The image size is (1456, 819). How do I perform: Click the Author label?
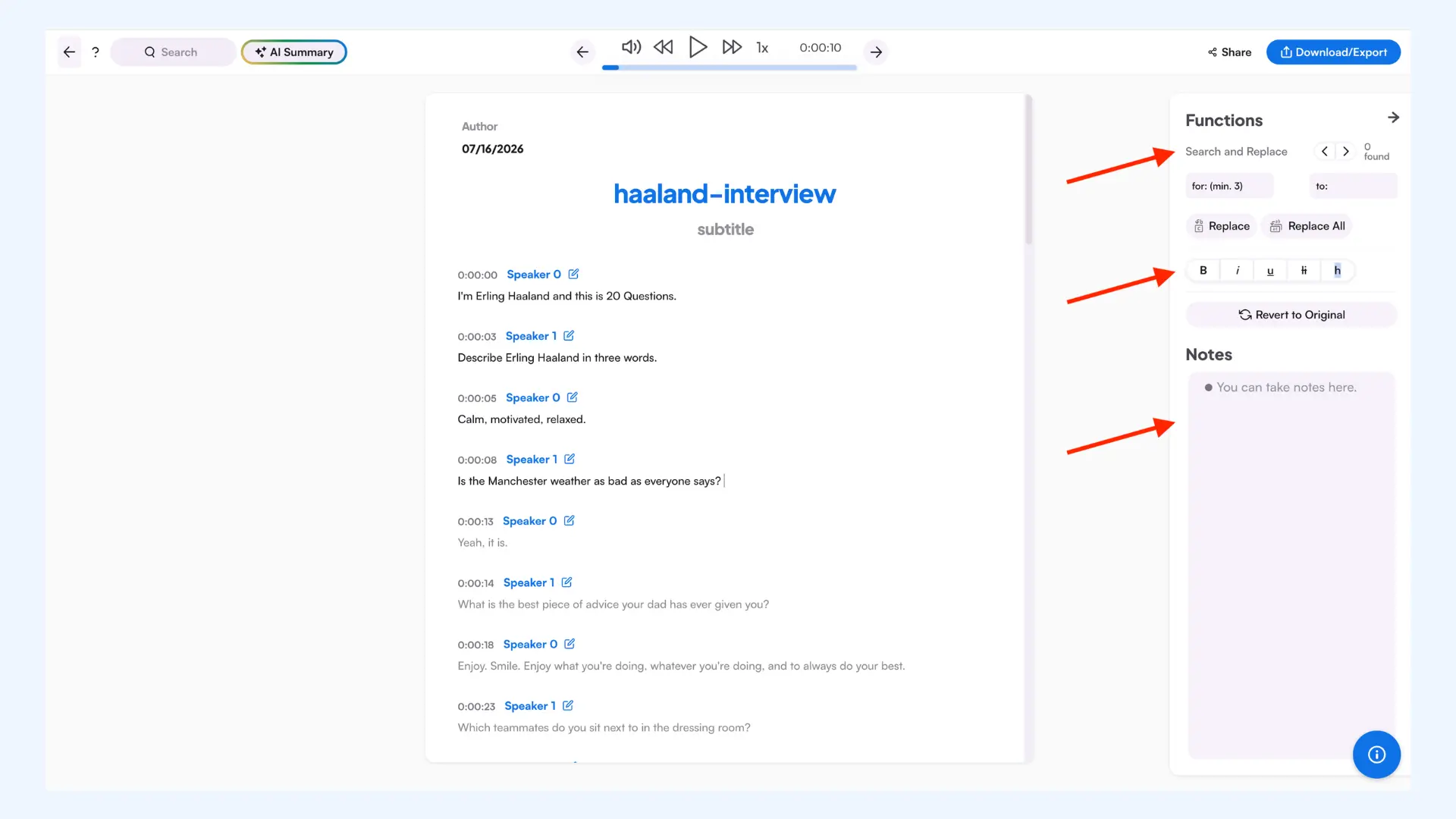point(479,127)
